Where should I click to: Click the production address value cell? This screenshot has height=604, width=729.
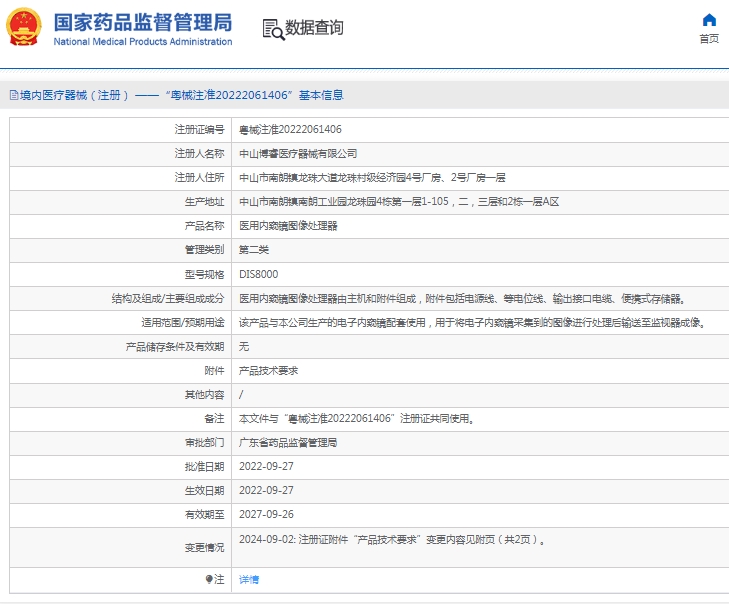click(x=399, y=202)
